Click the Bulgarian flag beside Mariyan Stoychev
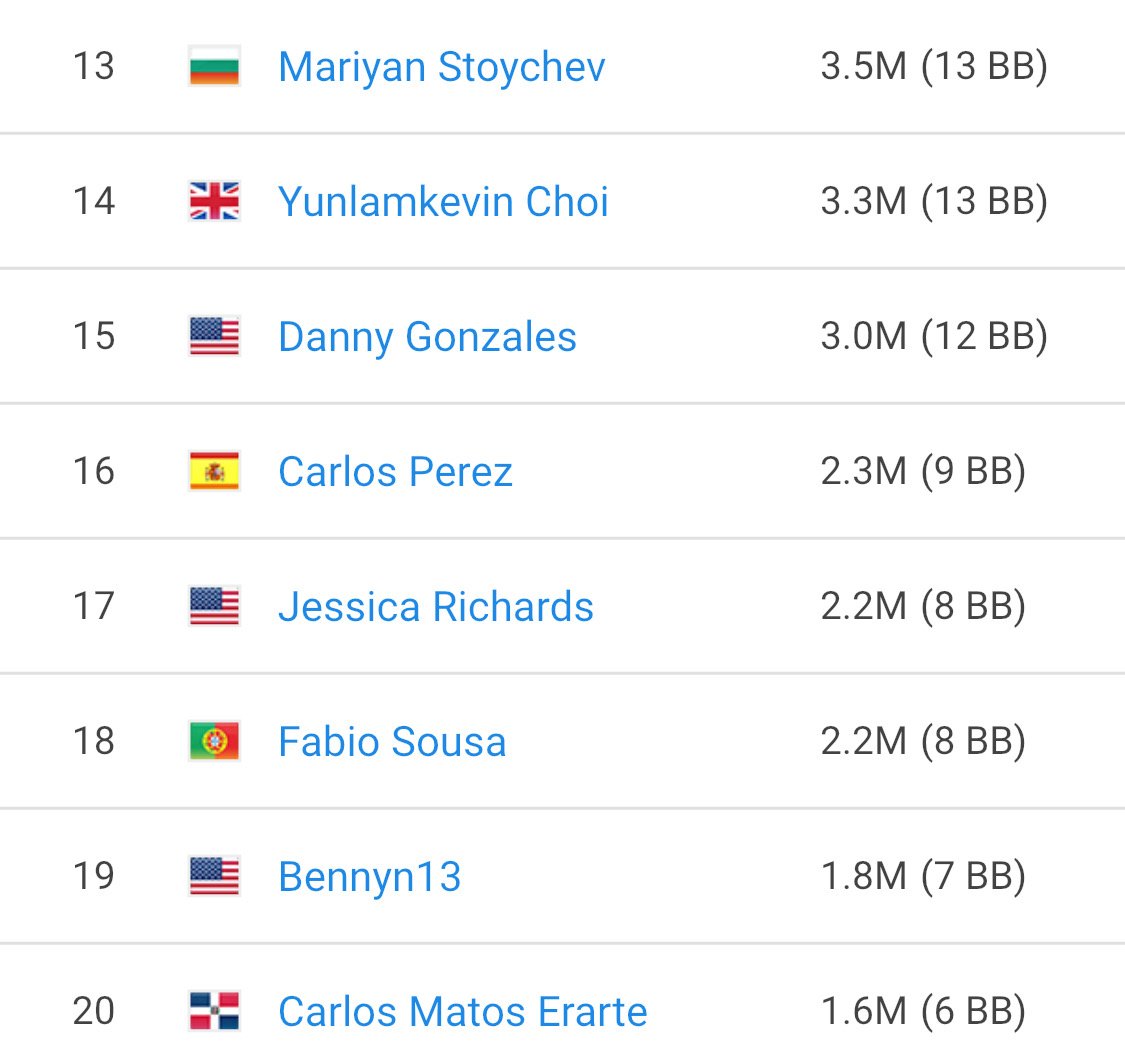Viewport: 1125px width, 1063px height. [x=214, y=66]
